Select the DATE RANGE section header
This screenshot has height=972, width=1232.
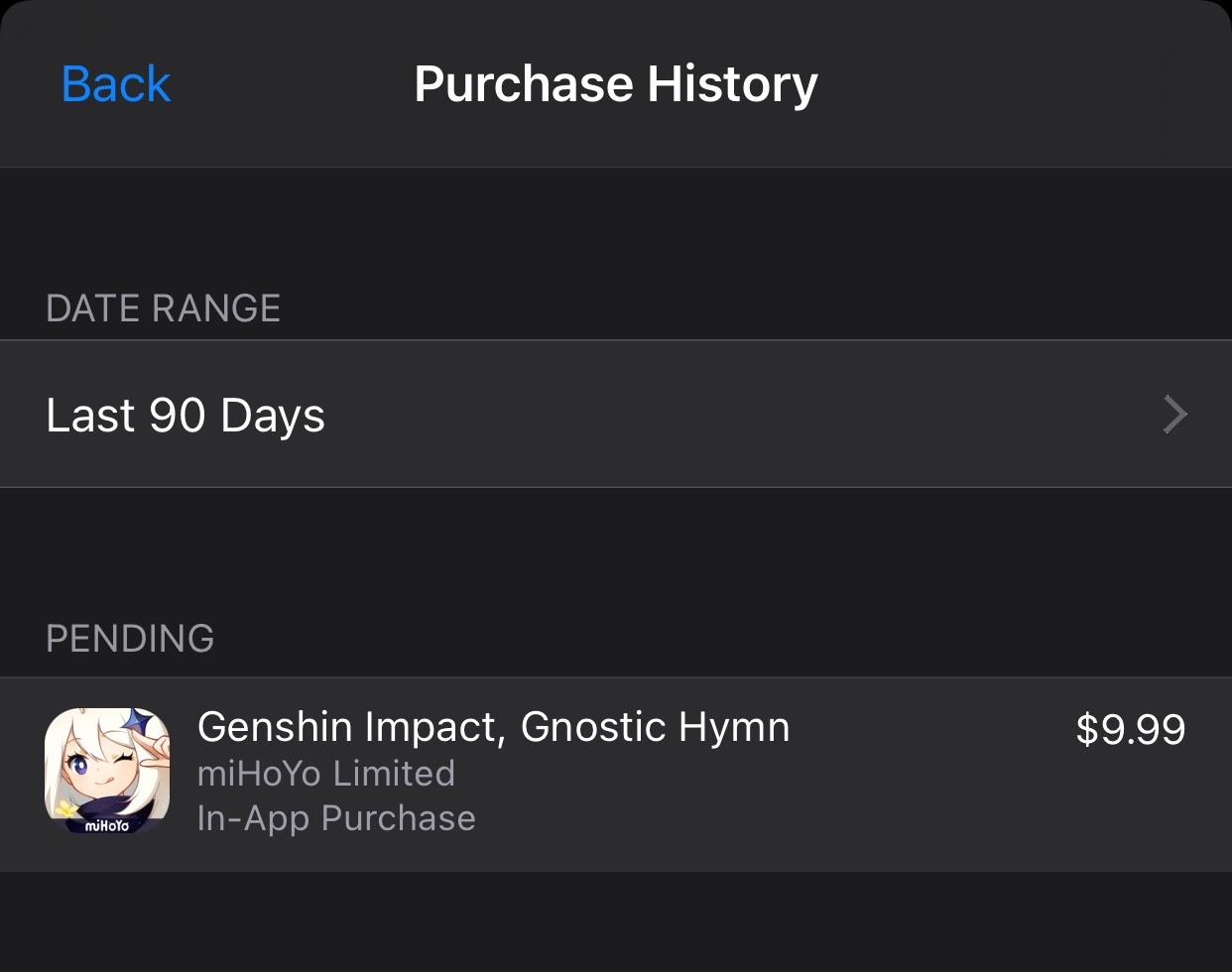tap(163, 307)
